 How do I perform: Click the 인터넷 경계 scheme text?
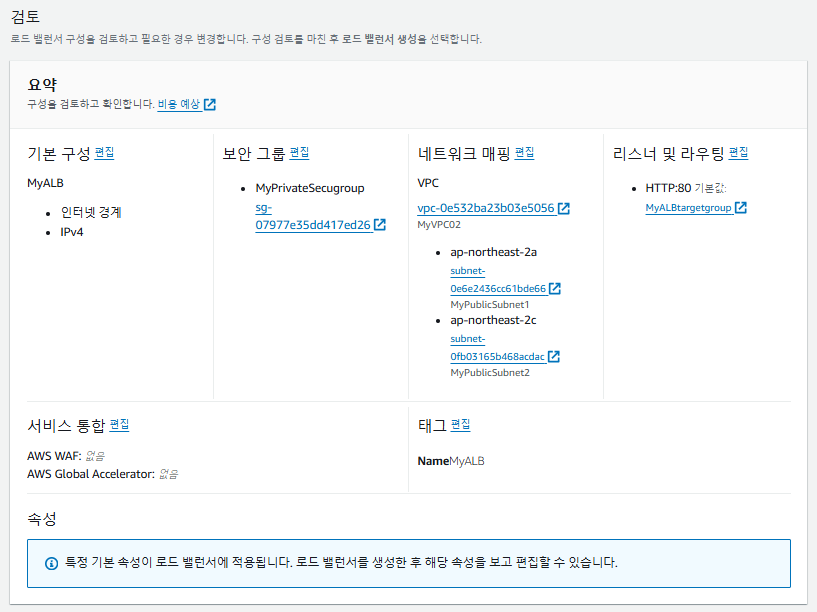click(x=91, y=213)
